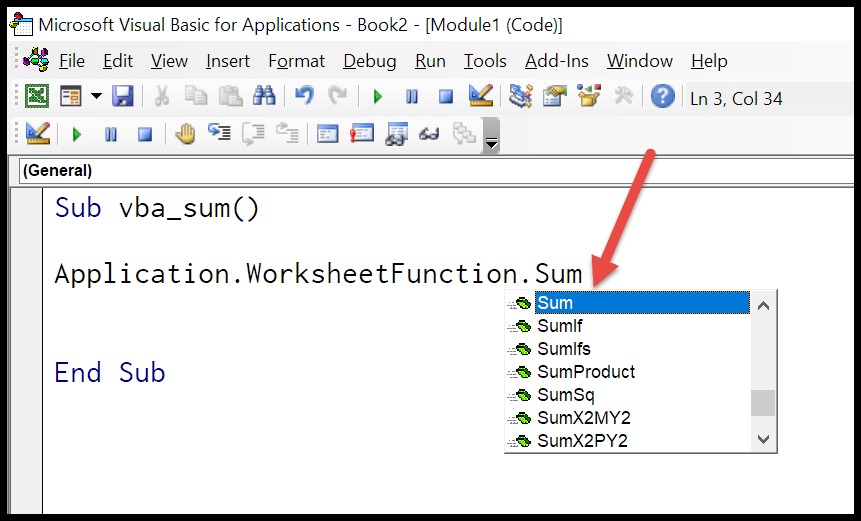Viewport: 861px width, 521px height.
Task: Click the autocomplete list scroll-down arrow
Action: (763, 439)
